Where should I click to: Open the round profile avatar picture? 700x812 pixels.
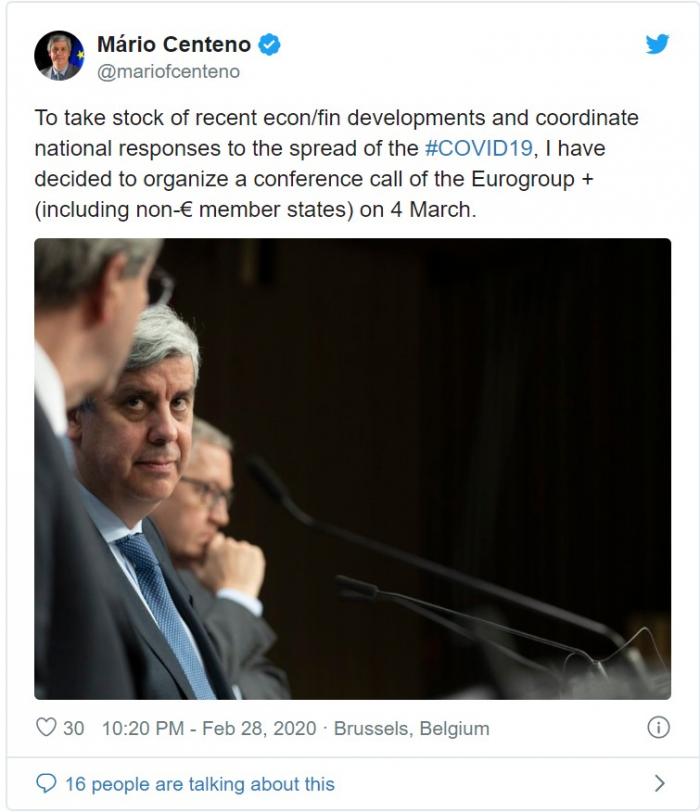(59, 55)
